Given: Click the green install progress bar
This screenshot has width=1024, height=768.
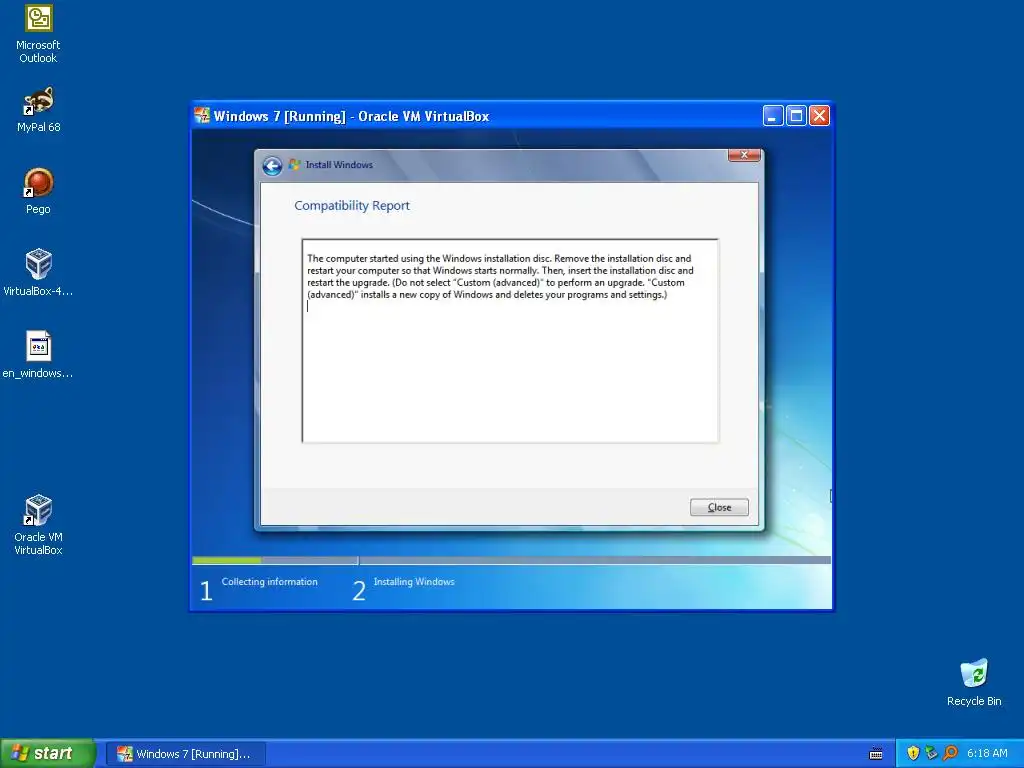Looking at the screenshot, I should coord(227,560).
